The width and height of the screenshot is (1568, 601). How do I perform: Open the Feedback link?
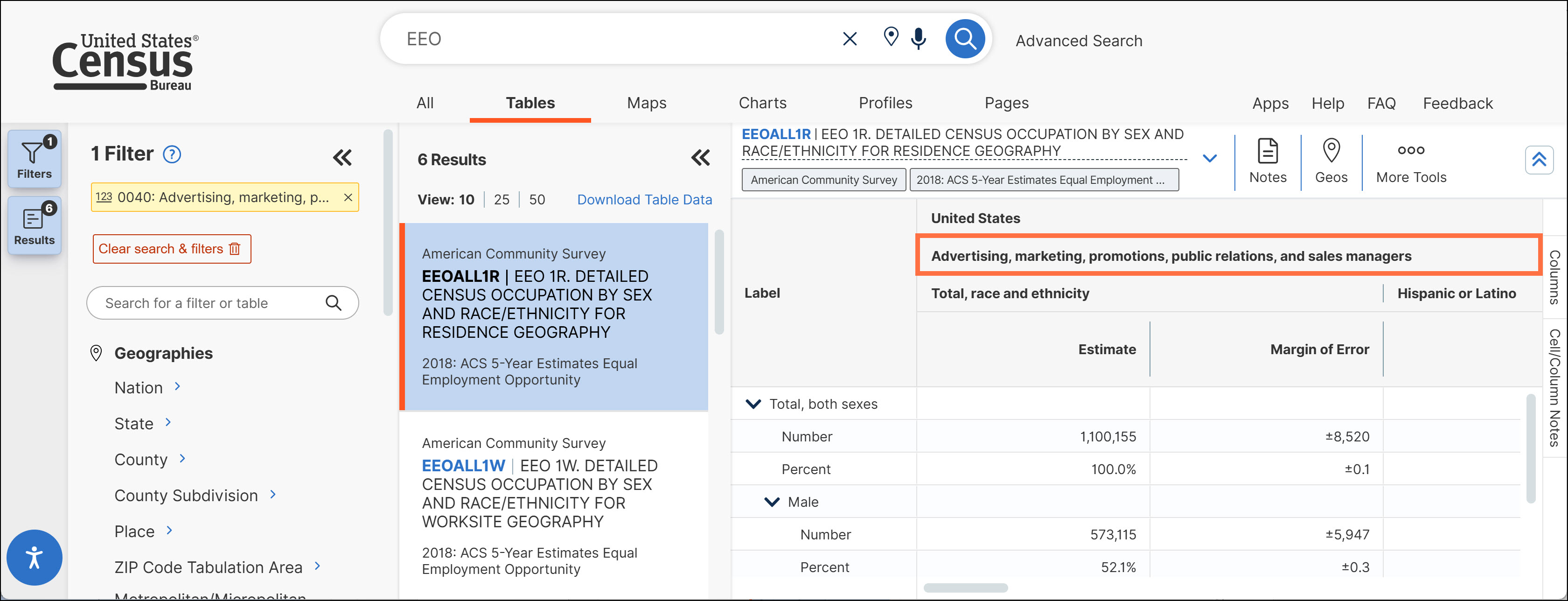click(x=1458, y=104)
